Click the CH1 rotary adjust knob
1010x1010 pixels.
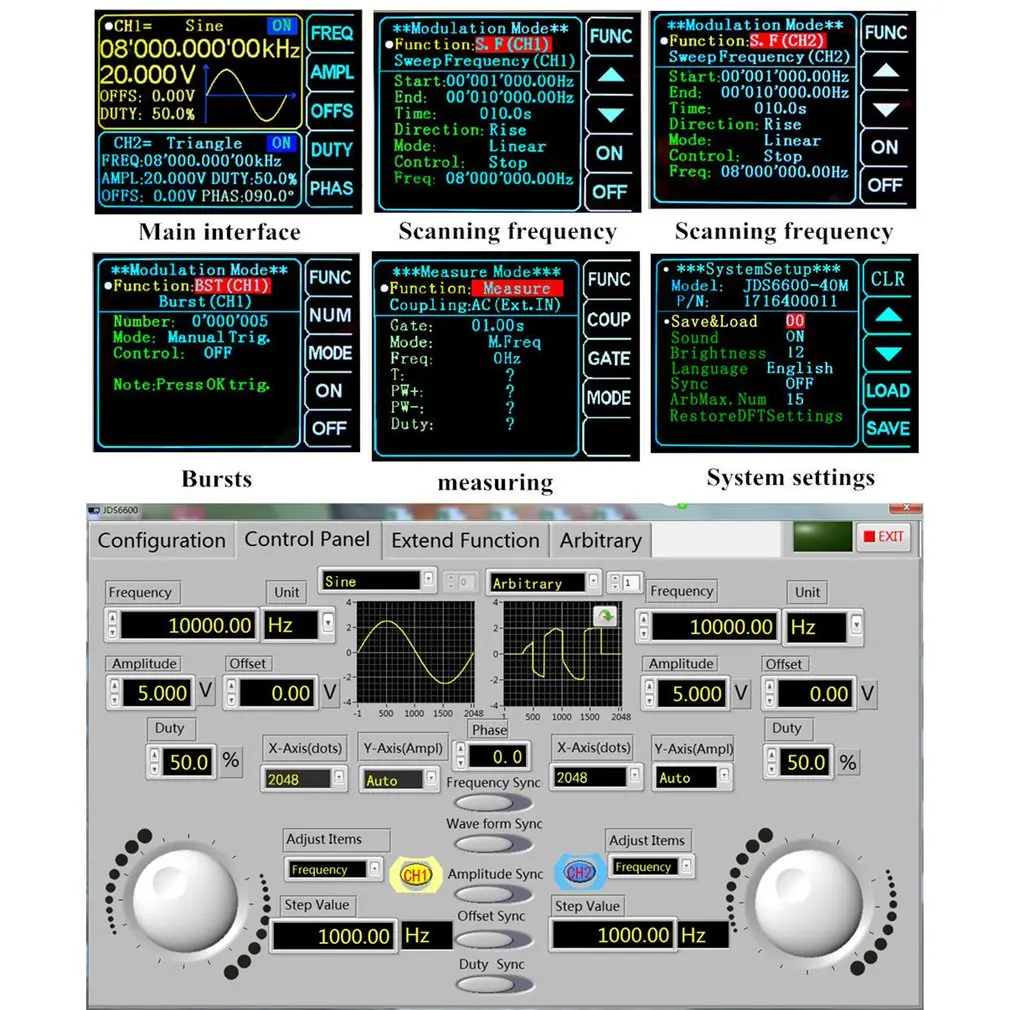click(186, 901)
